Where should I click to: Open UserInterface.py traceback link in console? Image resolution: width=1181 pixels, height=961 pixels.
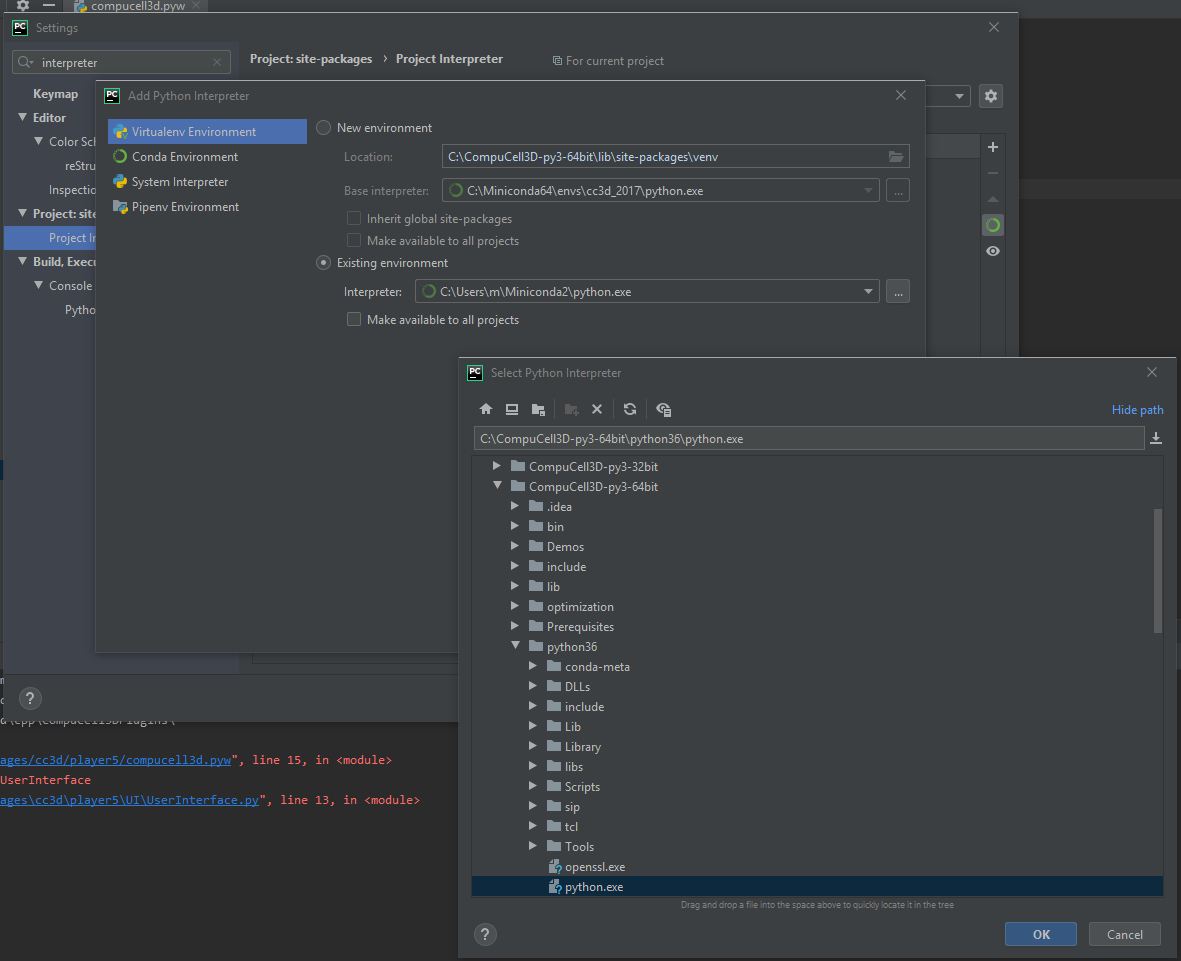coord(130,800)
